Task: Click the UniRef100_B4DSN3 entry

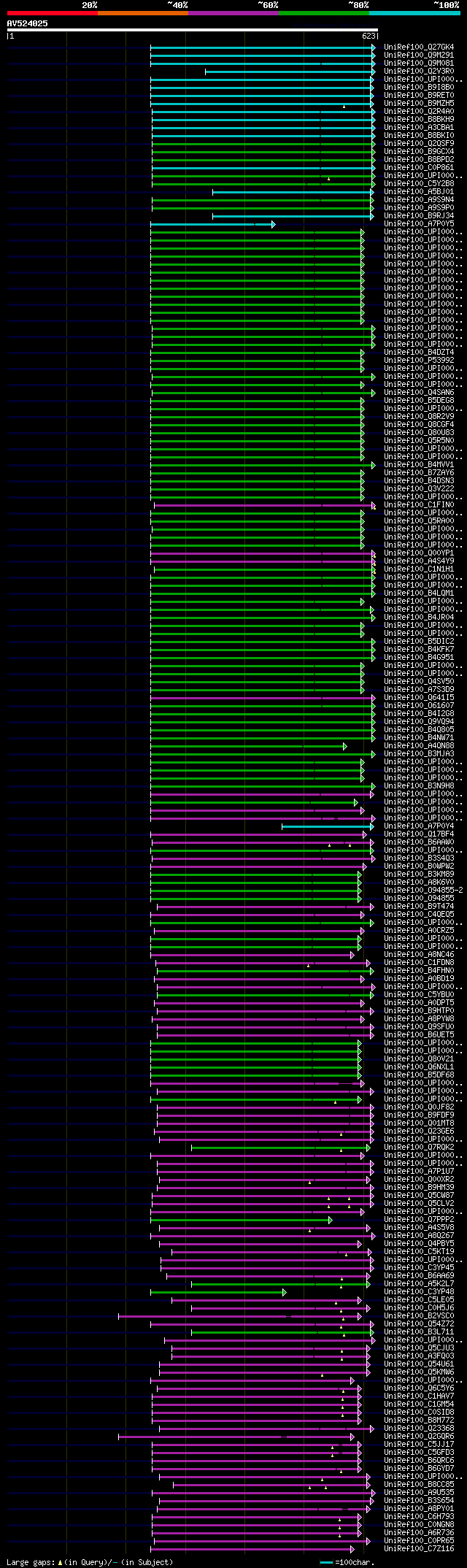Action: coord(419,480)
